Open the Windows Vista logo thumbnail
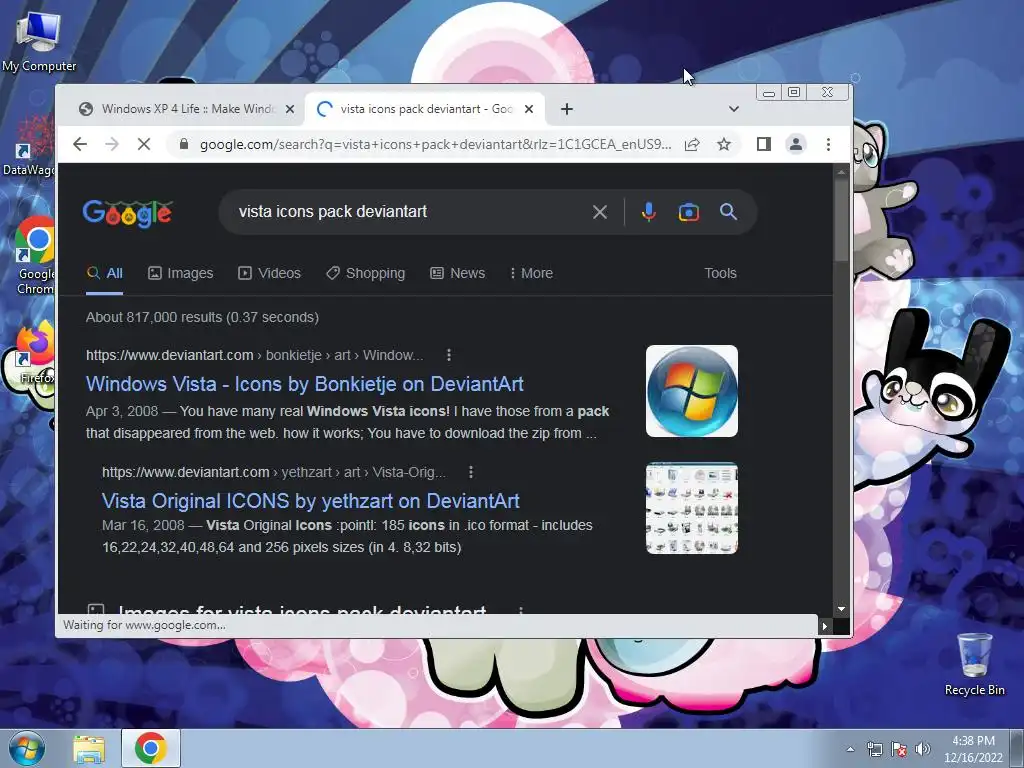Screen dimensions: 1024x768 pyautogui.click(x=692, y=391)
